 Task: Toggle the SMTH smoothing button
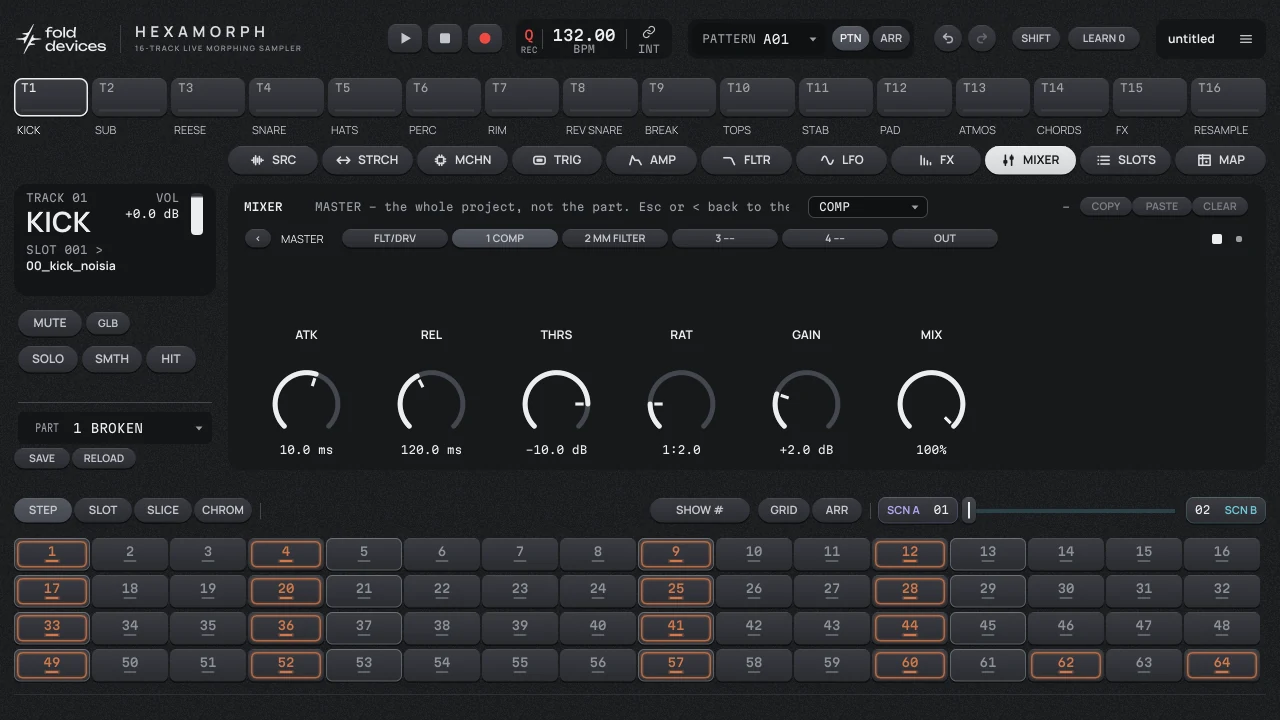(x=112, y=359)
